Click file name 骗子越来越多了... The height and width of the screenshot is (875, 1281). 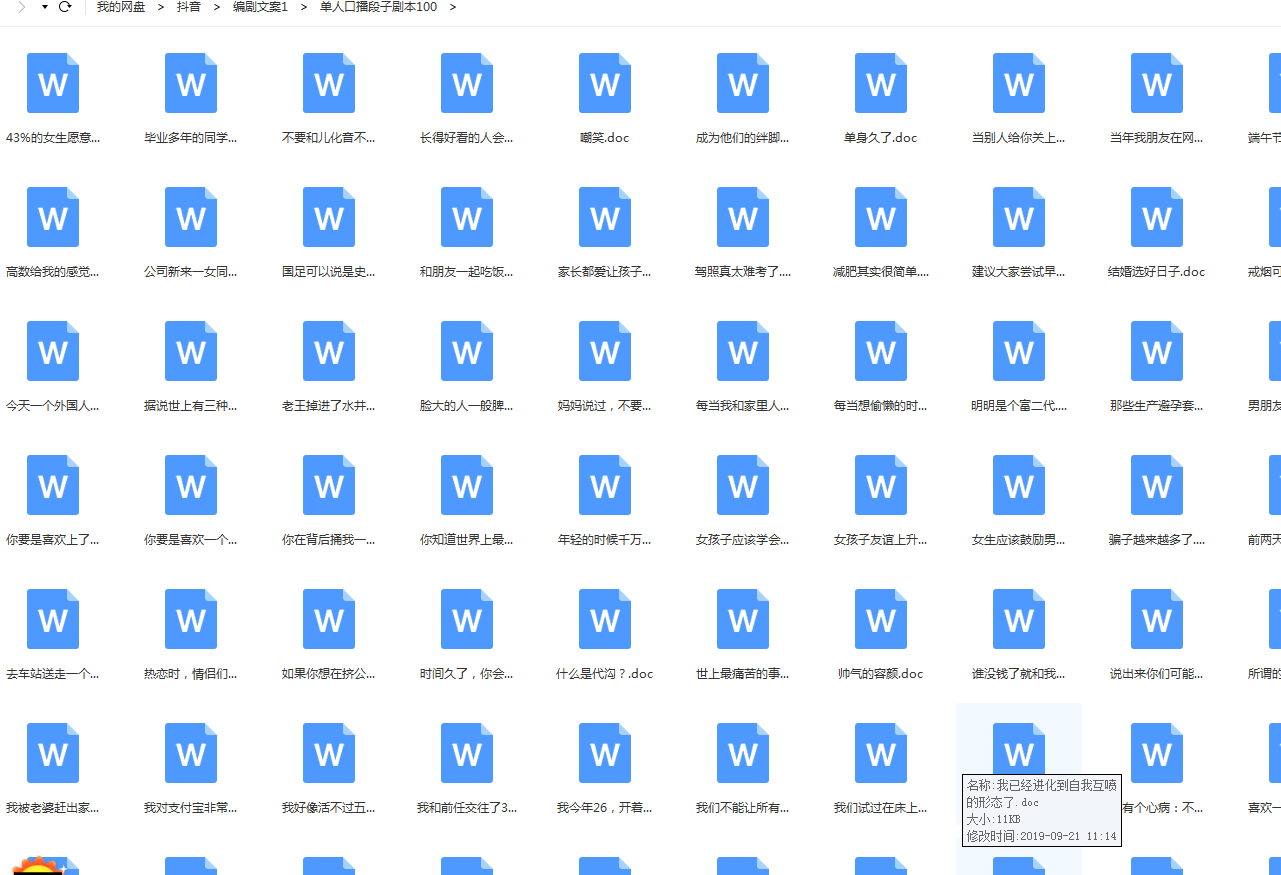tap(1157, 540)
